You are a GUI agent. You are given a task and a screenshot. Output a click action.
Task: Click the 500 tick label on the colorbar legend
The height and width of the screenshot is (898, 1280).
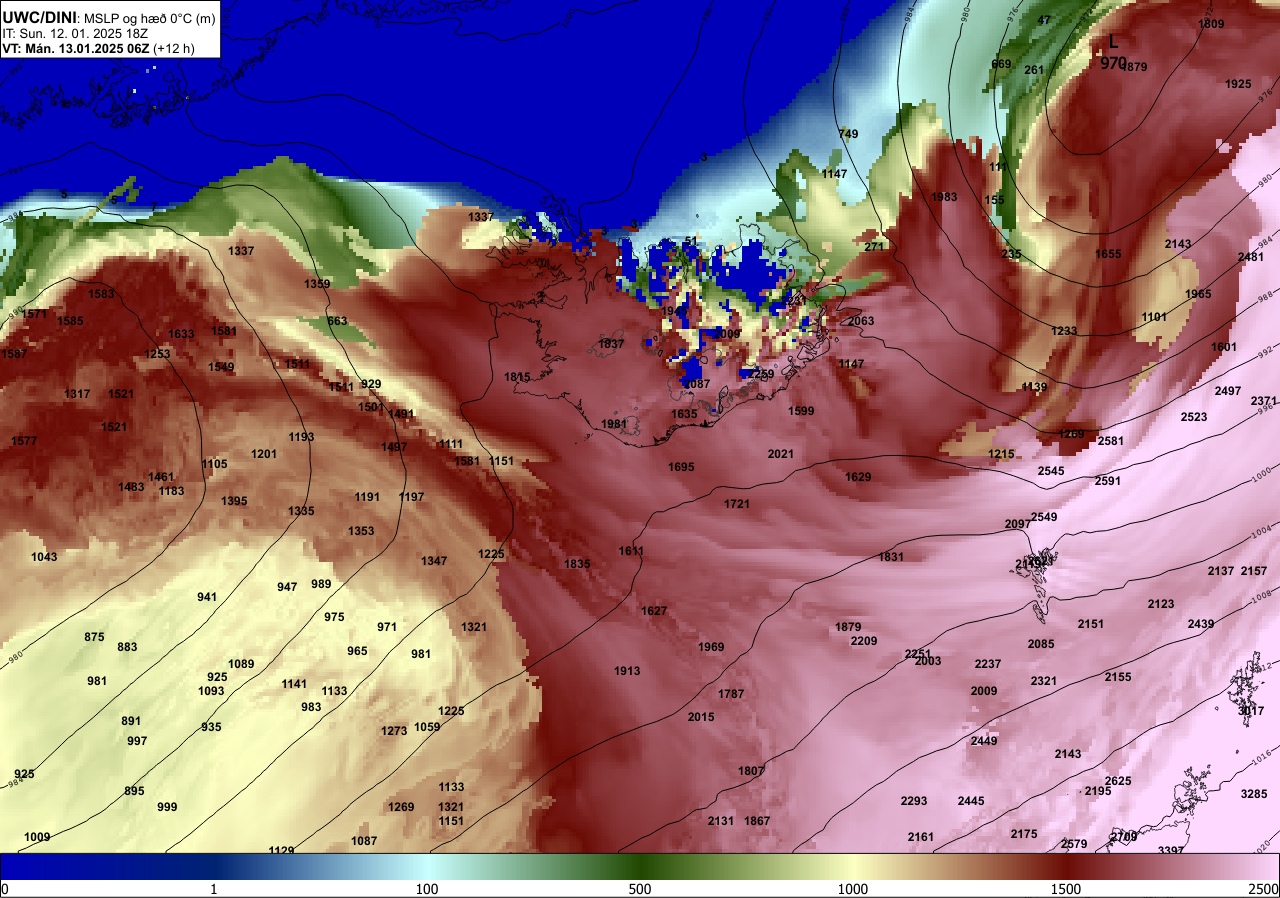640,889
